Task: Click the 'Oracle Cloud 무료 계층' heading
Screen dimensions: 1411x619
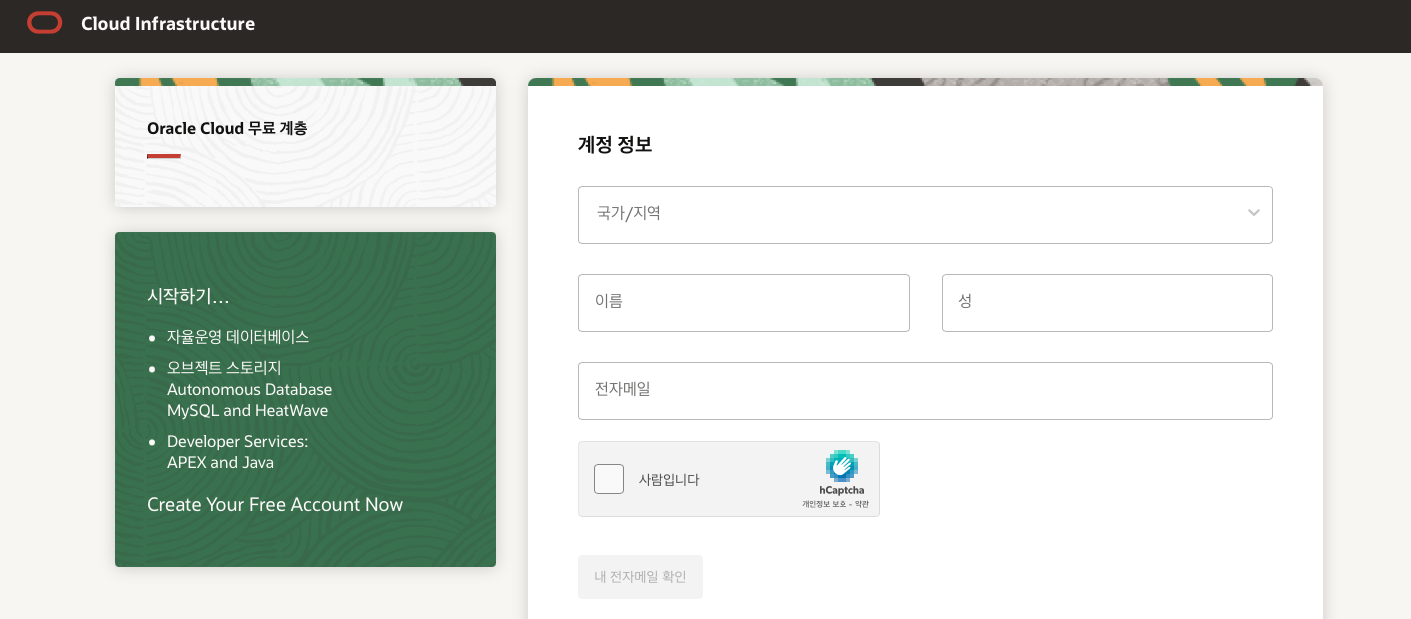Action: (x=227, y=128)
